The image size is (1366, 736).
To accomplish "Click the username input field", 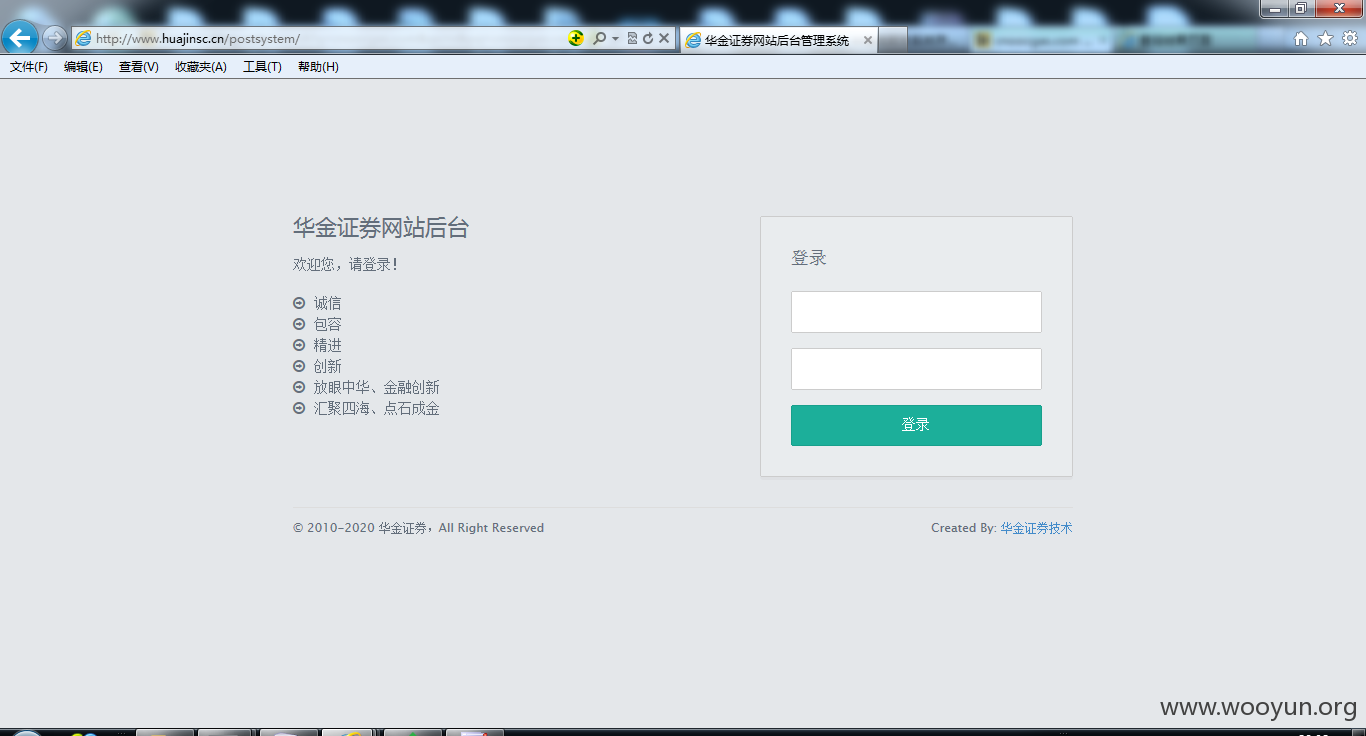I will pos(916,312).
